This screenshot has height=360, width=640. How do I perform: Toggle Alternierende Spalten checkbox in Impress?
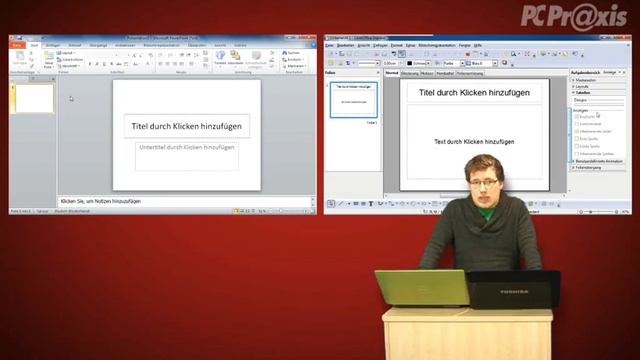click(x=577, y=154)
